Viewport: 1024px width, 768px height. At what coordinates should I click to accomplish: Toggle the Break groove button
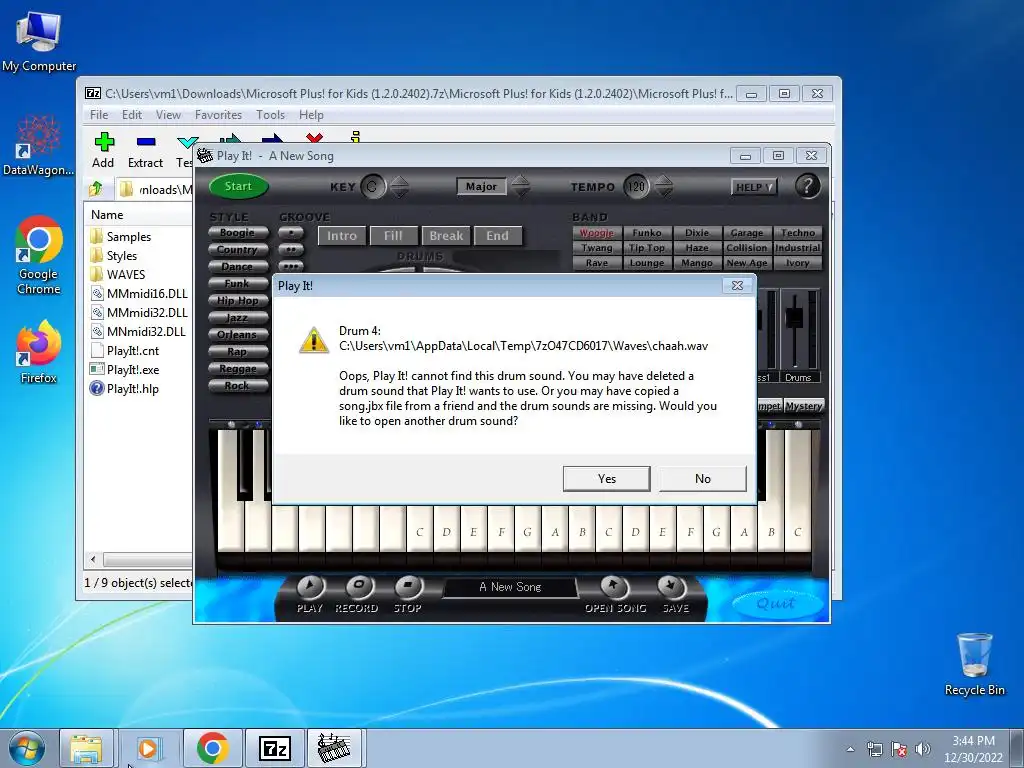click(x=446, y=236)
